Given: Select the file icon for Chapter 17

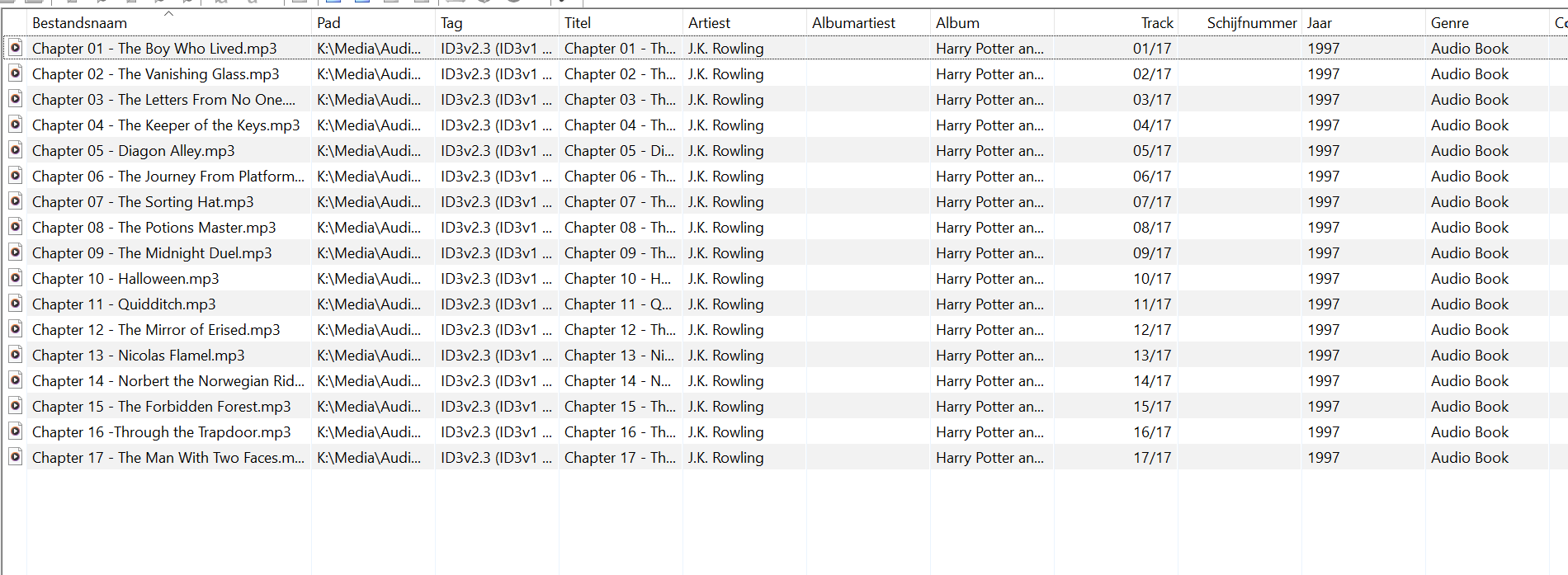Looking at the screenshot, I should click(x=15, y=457).
